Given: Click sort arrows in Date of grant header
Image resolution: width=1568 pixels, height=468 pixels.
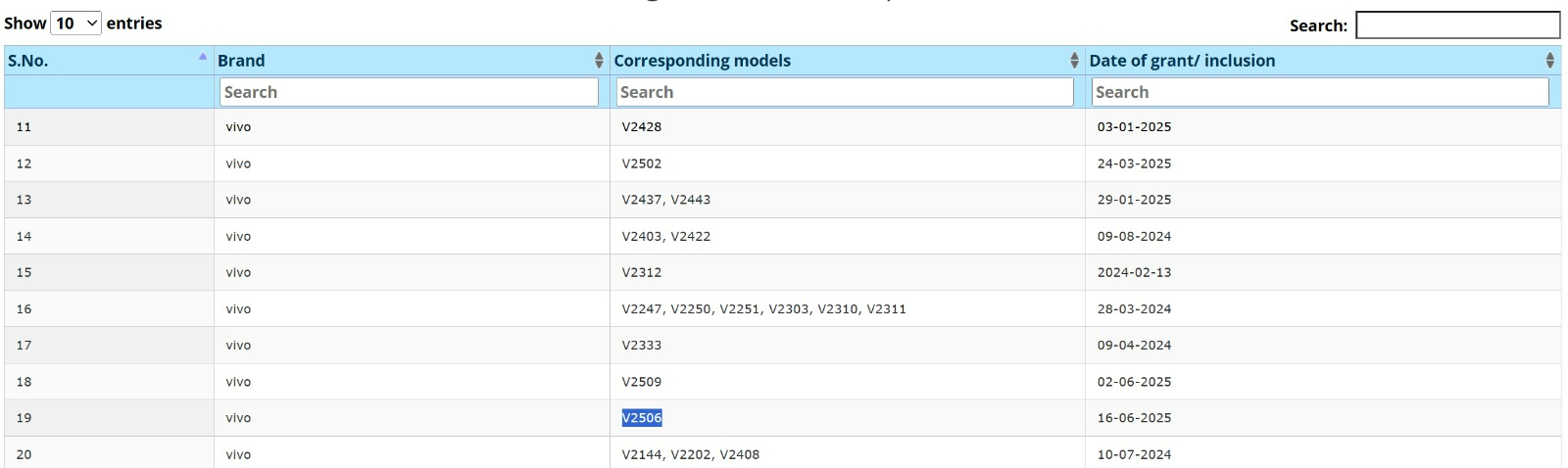Looking at the screenshot, I should 1549,61.
